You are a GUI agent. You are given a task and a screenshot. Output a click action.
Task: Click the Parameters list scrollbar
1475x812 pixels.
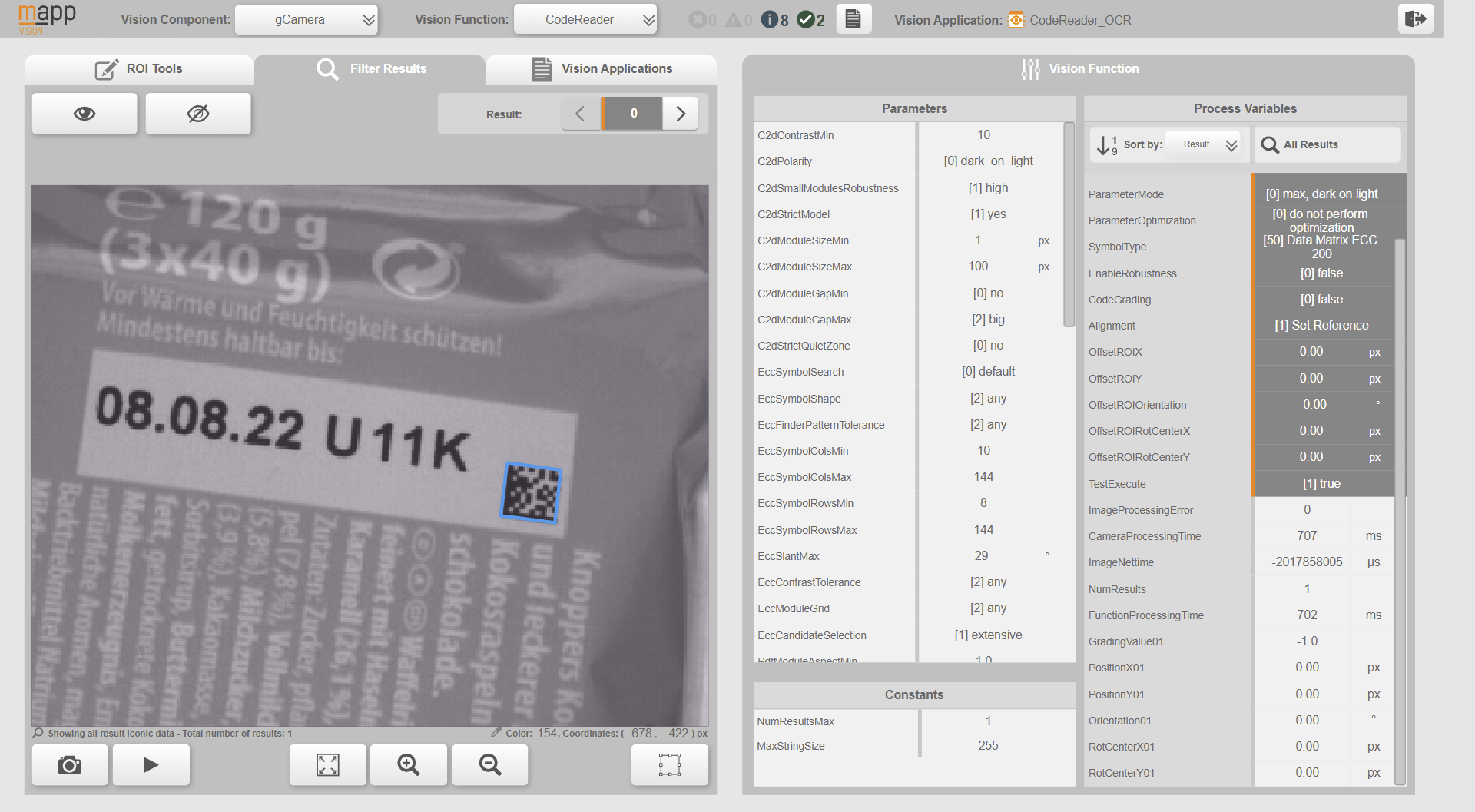pyautogui.click(x=1069, y=224)
